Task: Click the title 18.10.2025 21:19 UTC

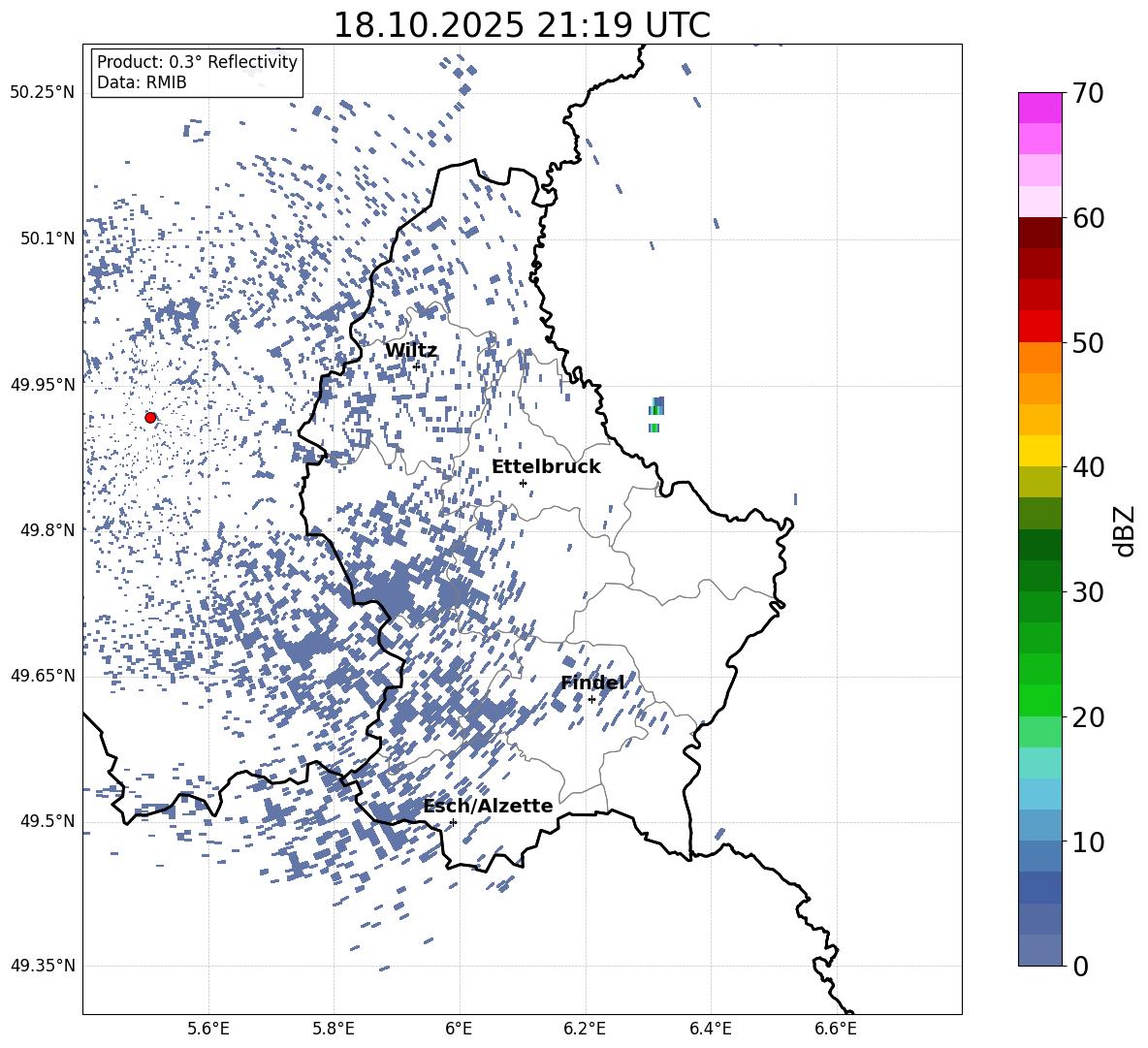Action: tap(522, 25)
